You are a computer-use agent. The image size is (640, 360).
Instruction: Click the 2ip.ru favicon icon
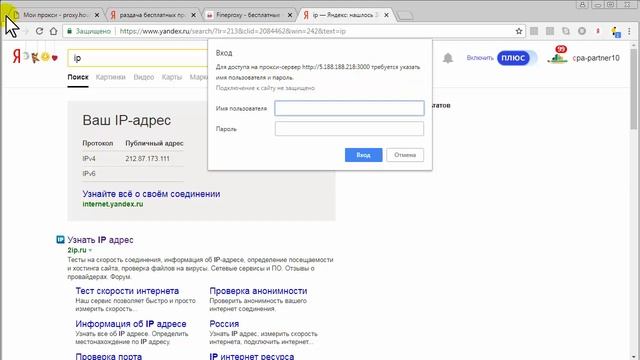(x=60, y=240)
